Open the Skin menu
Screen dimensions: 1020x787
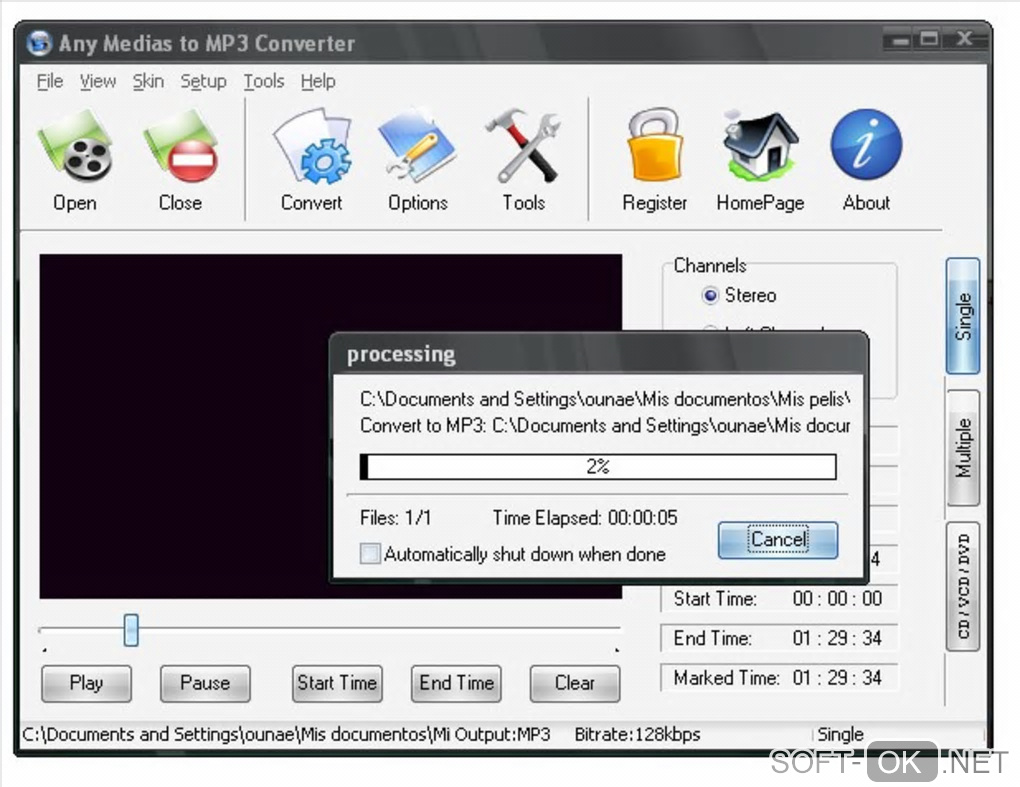click(x=148, y=81)
